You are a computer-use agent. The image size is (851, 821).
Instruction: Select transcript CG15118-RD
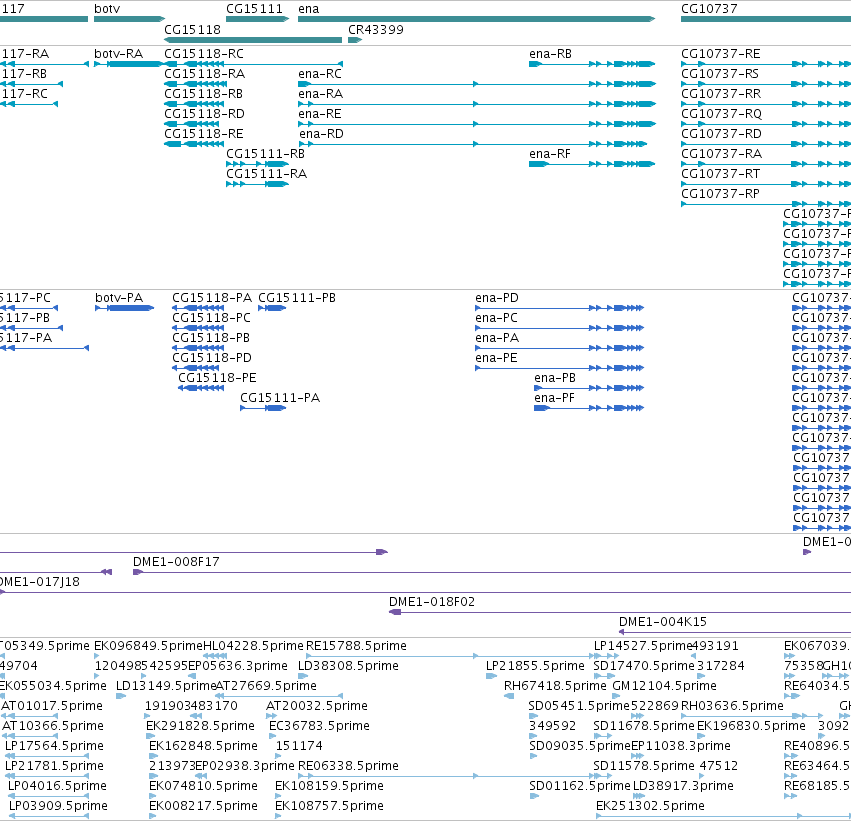click(204, 114)
